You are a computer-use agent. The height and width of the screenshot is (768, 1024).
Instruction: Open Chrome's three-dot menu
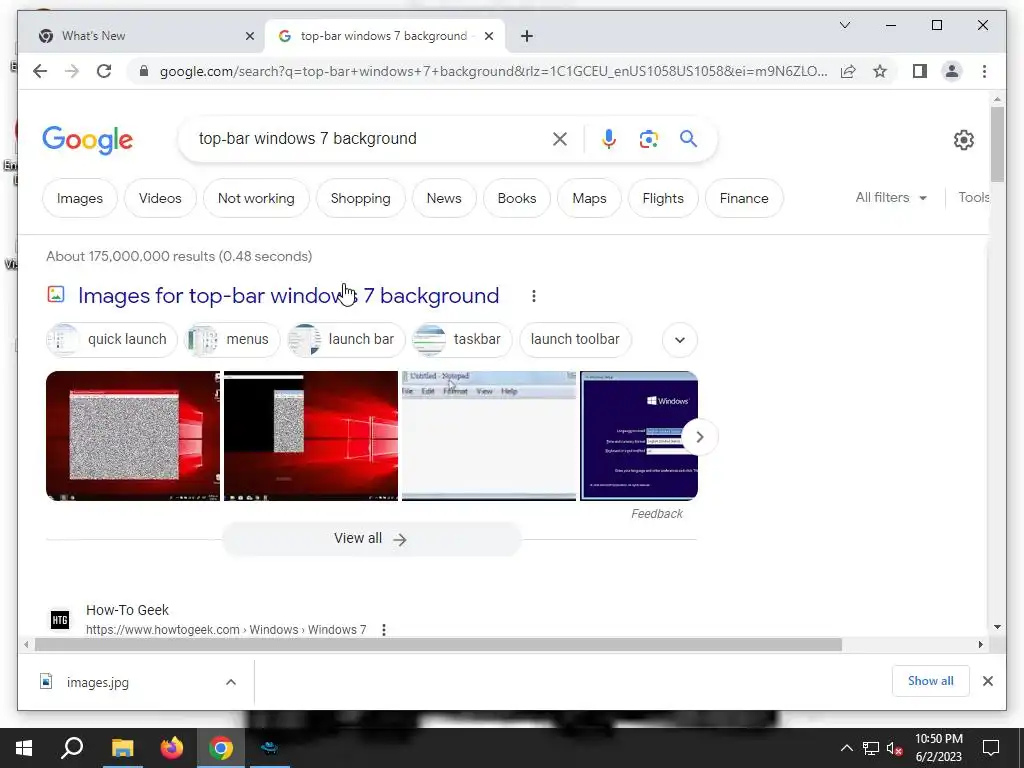(984, 71)
